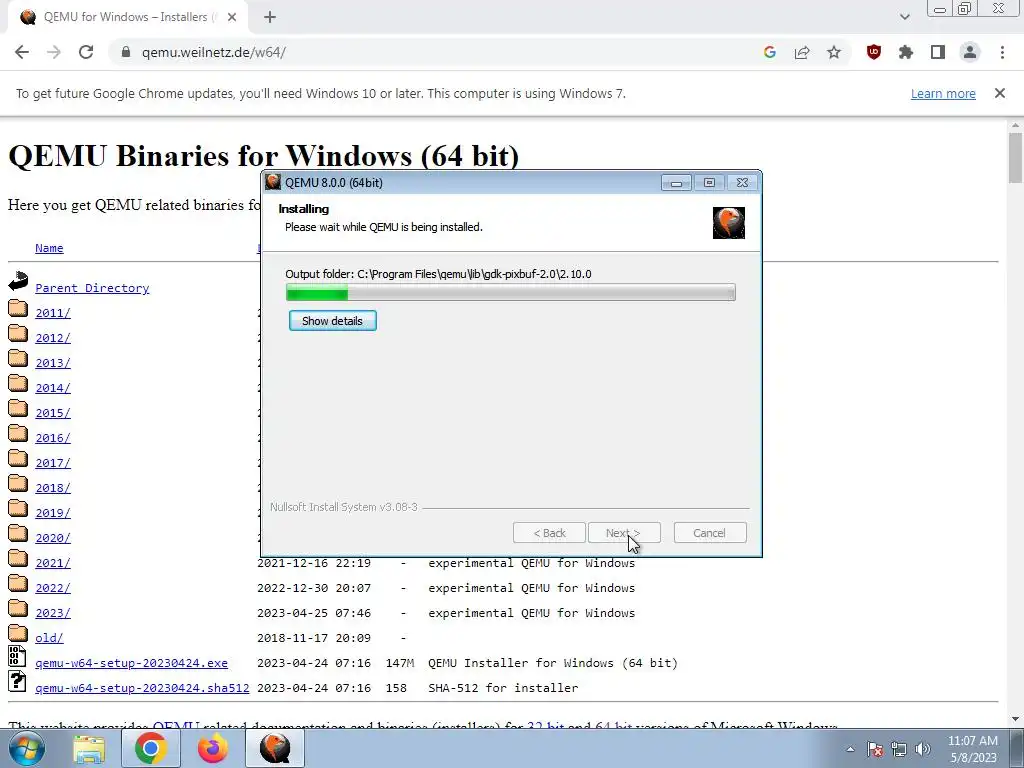Click the Parent Directory back arrow icon
The image size is (1024, 768).
tap(18, 281)
